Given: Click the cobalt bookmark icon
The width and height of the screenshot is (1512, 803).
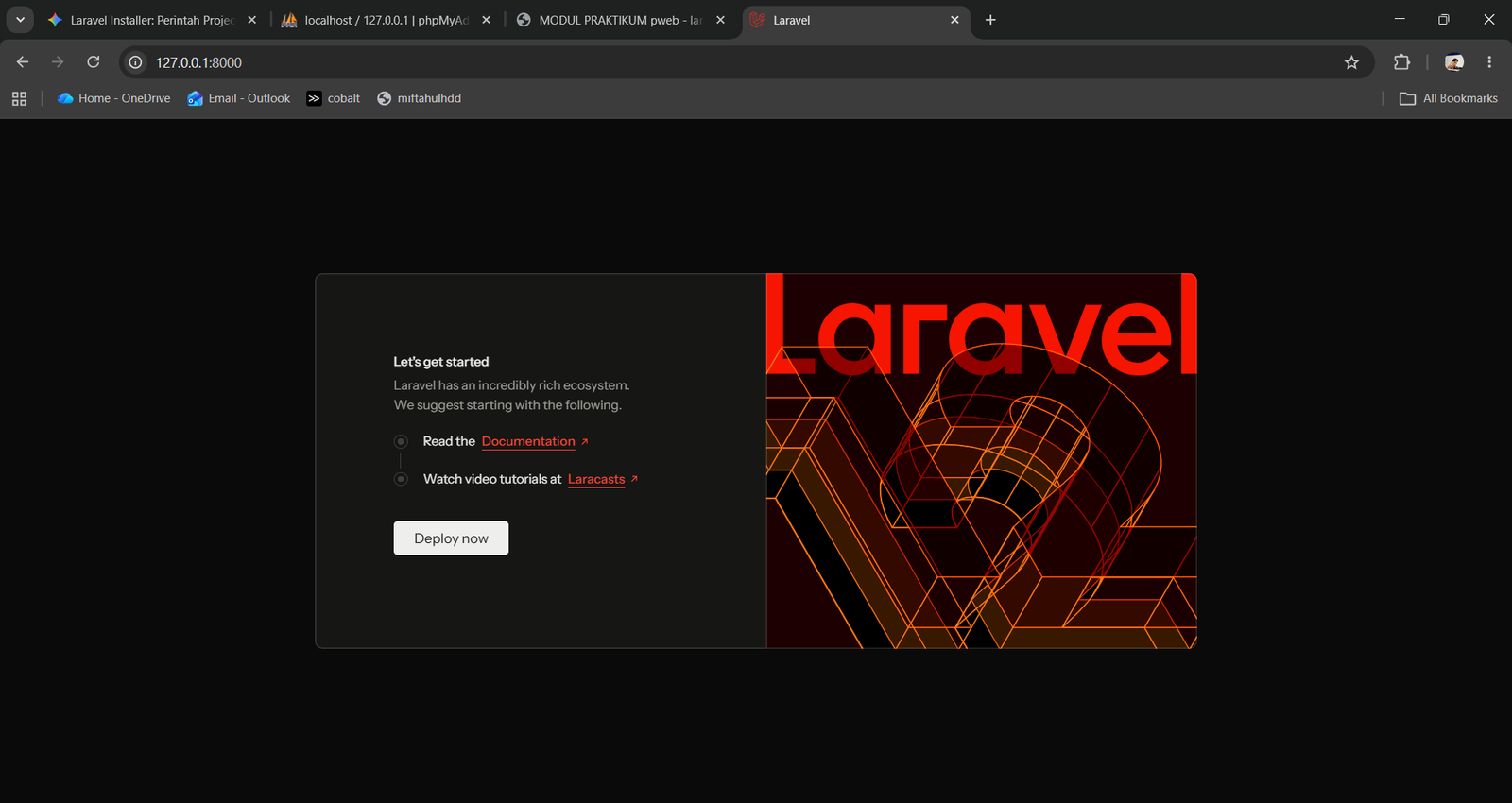Looking at the screenshot, I should click(314, 98).
